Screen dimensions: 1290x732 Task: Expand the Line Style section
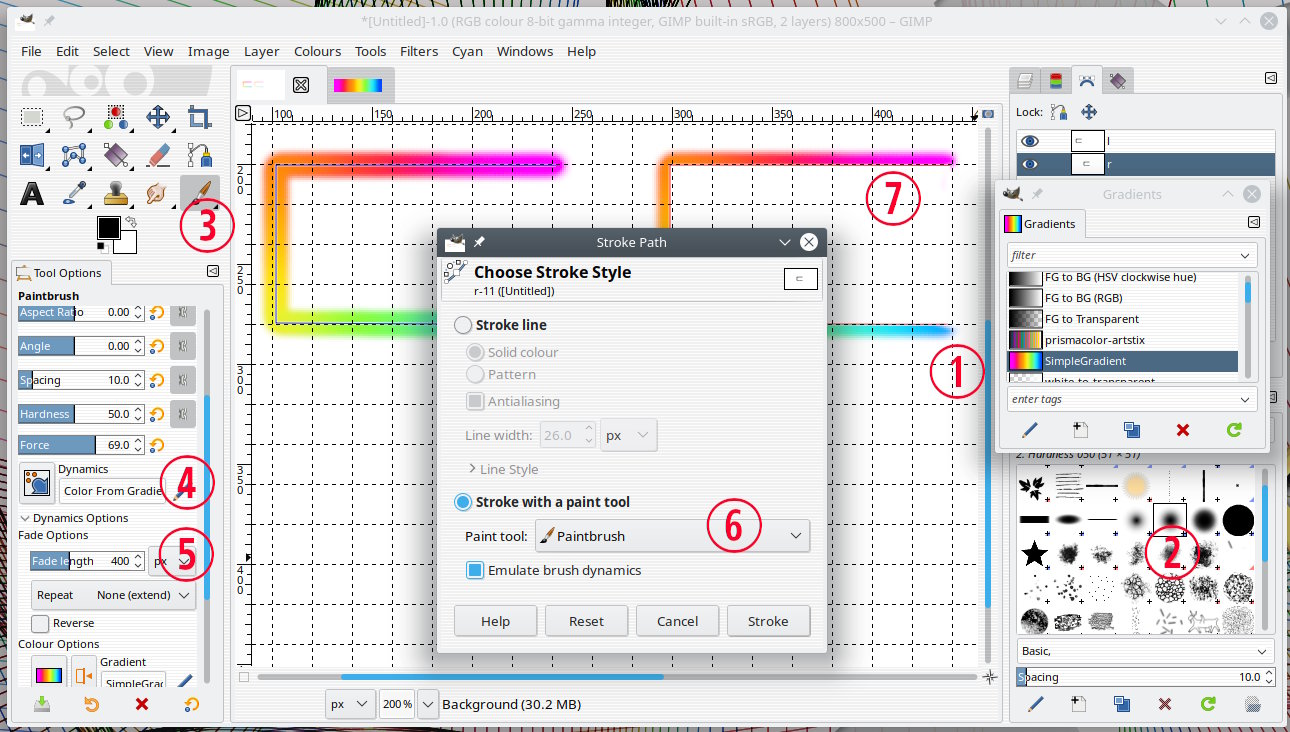click(503, 469)
